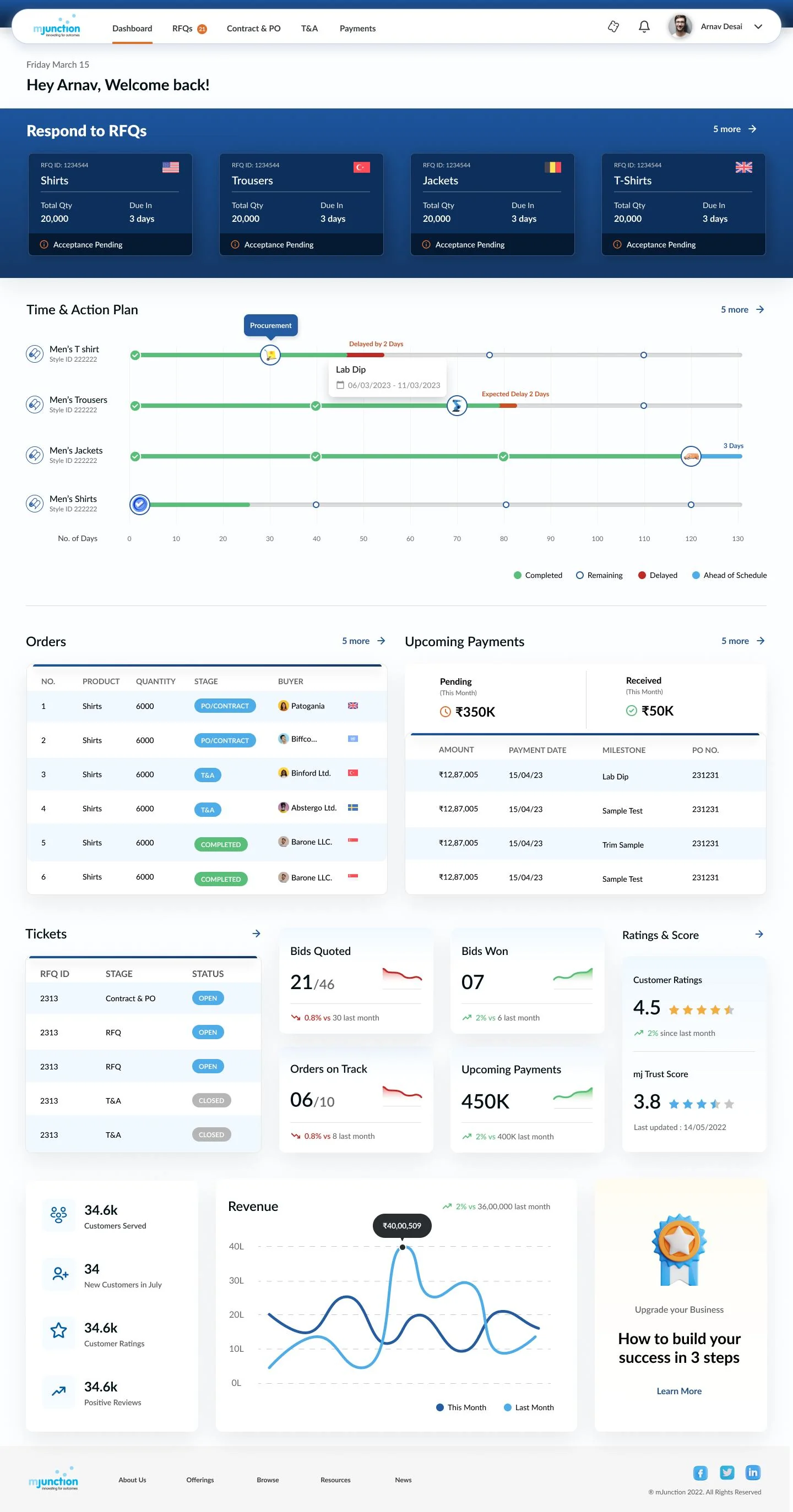793x1512 pixels.
Task: Click the Customers Served icon
Action: click(59, 1214)
